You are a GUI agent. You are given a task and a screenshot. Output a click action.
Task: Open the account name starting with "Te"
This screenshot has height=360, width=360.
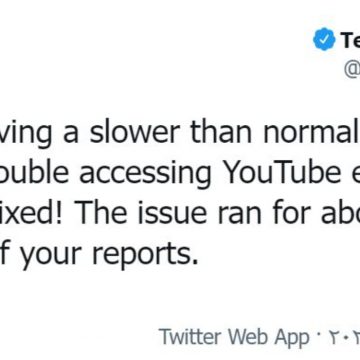[x=350, y=40]
